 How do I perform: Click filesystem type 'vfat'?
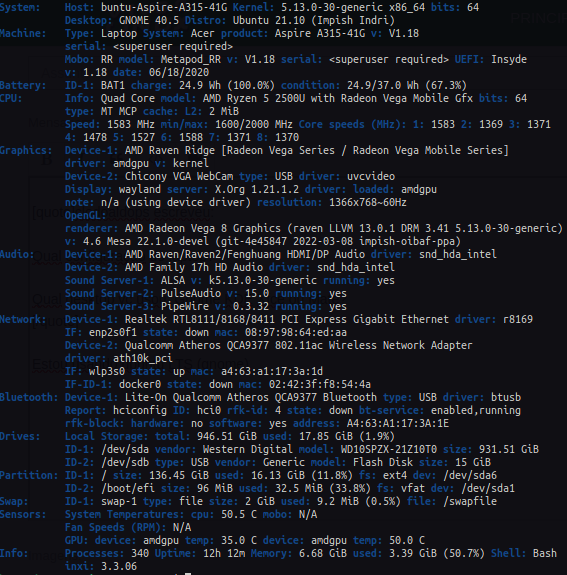413,489
